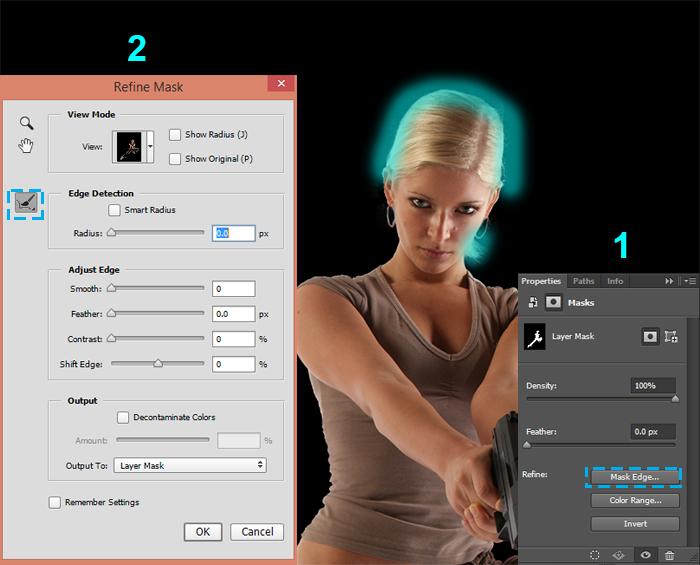
Task: Load selection from mask icon
Action: (x=595, y=555)
